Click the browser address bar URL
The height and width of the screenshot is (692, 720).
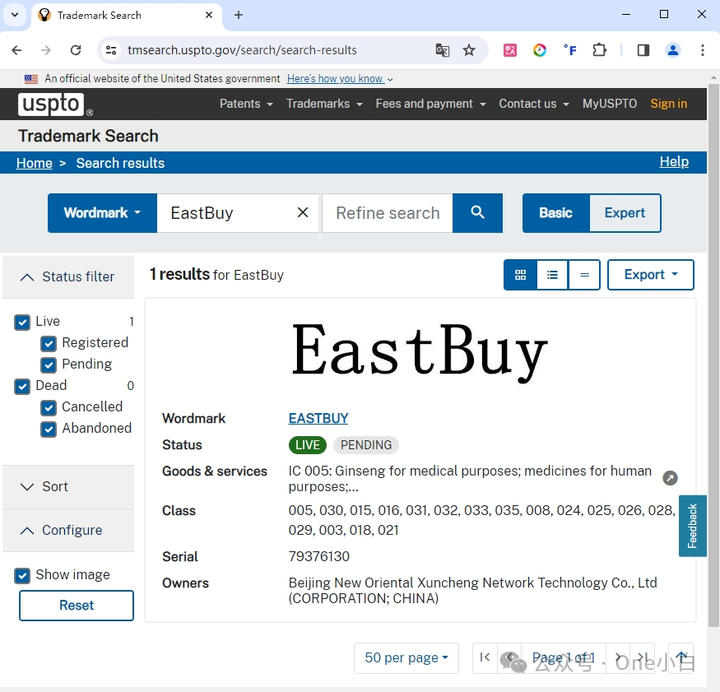coord(242,50)
